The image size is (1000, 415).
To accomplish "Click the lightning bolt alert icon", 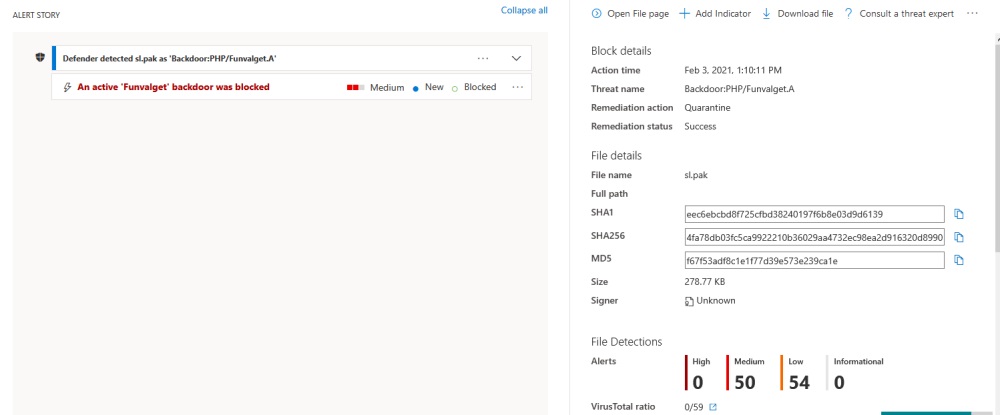I will [67, 87].
